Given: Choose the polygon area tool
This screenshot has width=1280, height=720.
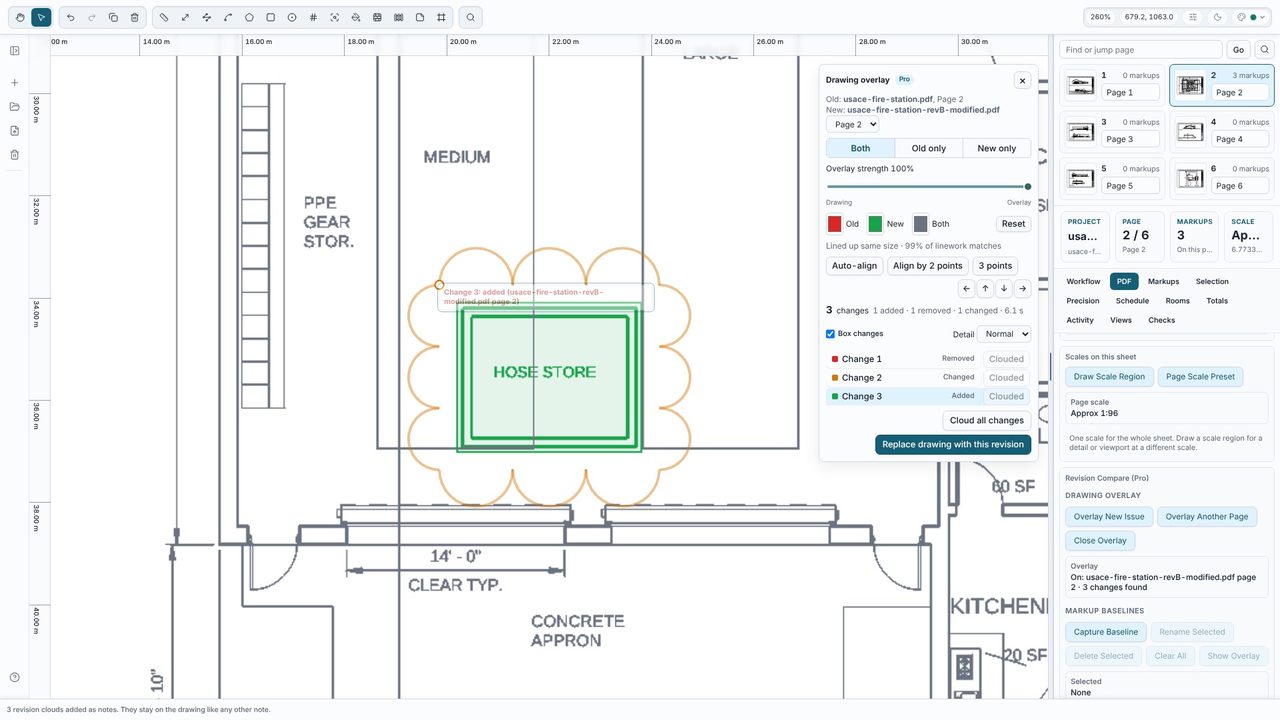Looking at the screenshot, I should coord(249,17).
